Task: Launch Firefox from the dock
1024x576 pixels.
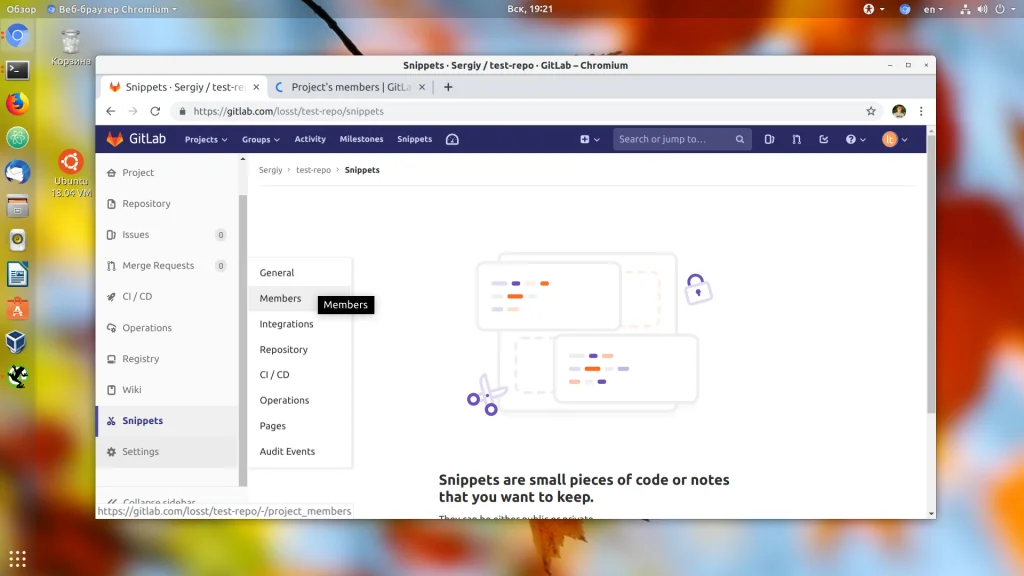Action: click(x=18, y=104)
